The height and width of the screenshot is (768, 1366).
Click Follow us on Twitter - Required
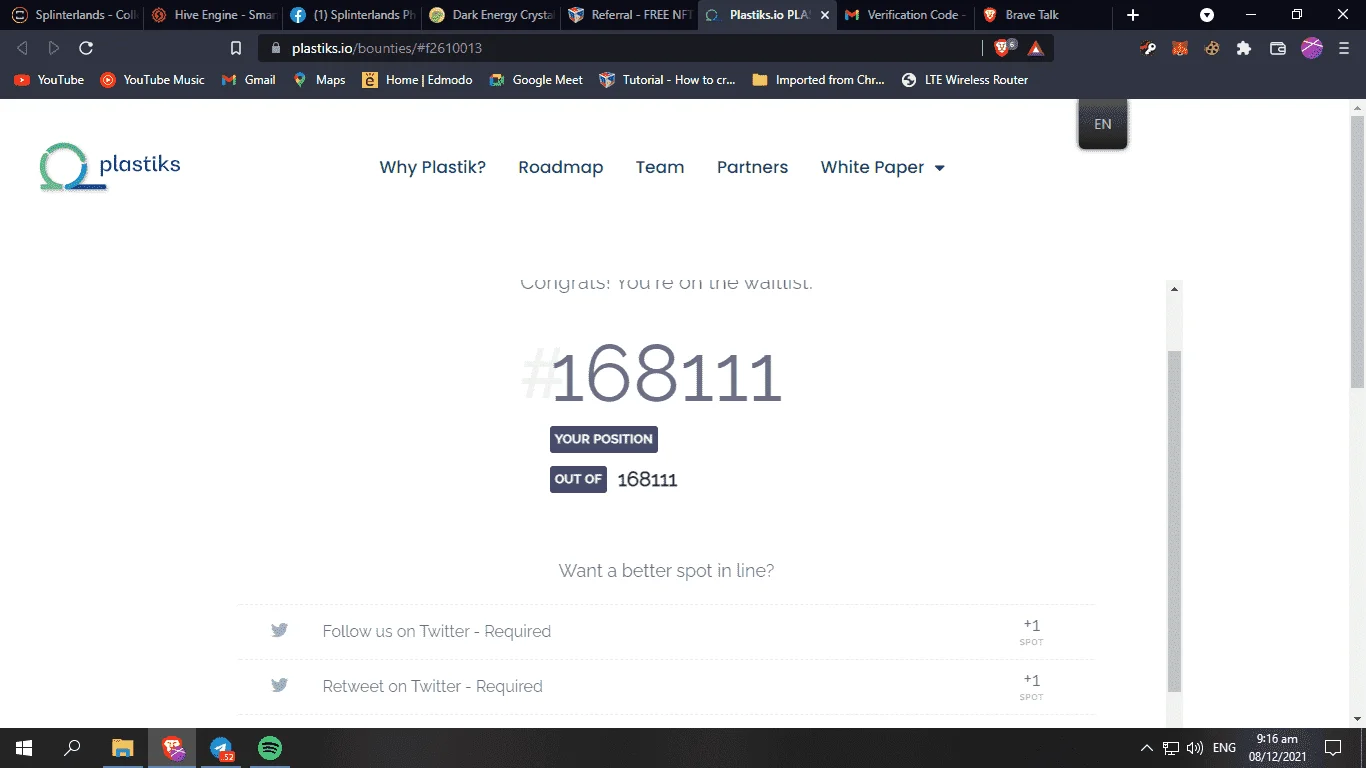[437, 631]
